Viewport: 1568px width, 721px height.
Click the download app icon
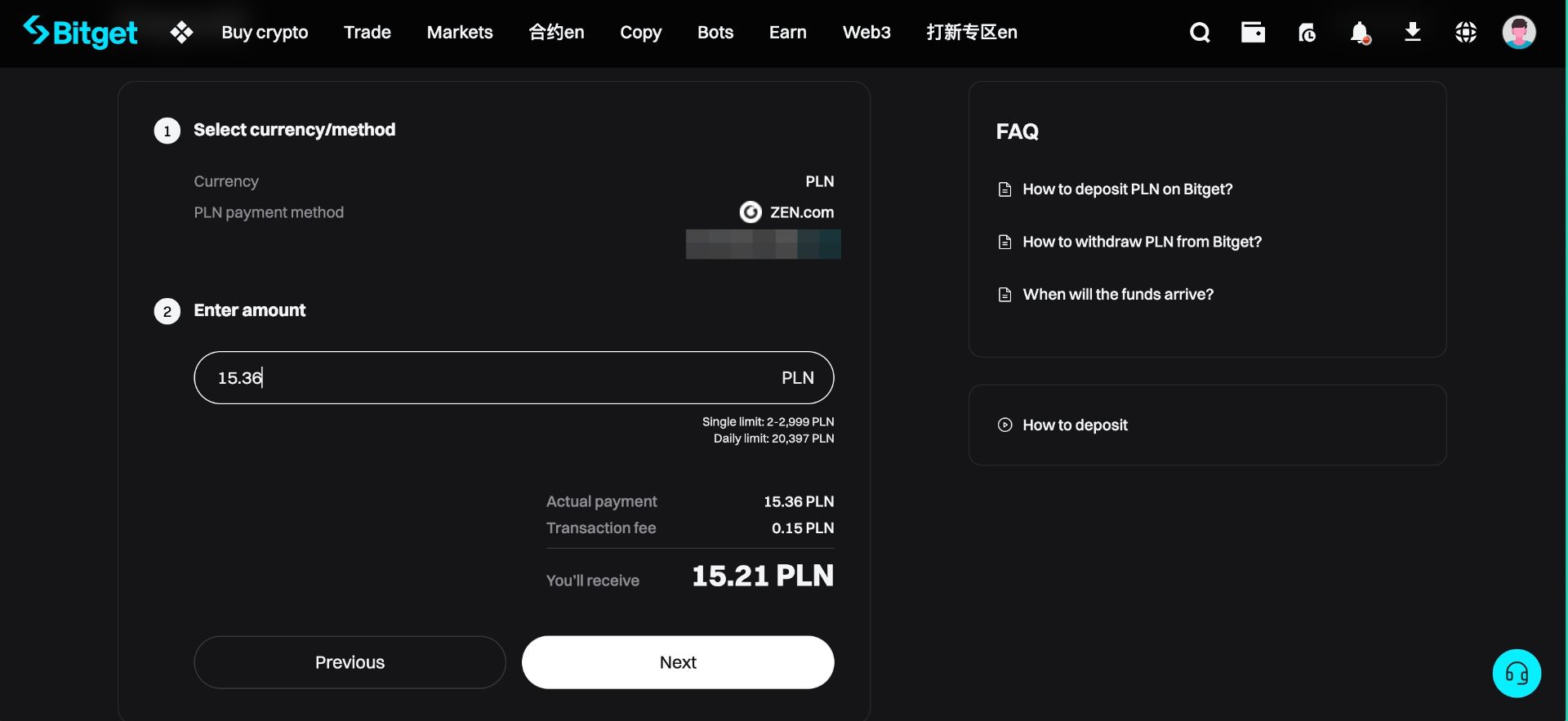click(1413, 33)
